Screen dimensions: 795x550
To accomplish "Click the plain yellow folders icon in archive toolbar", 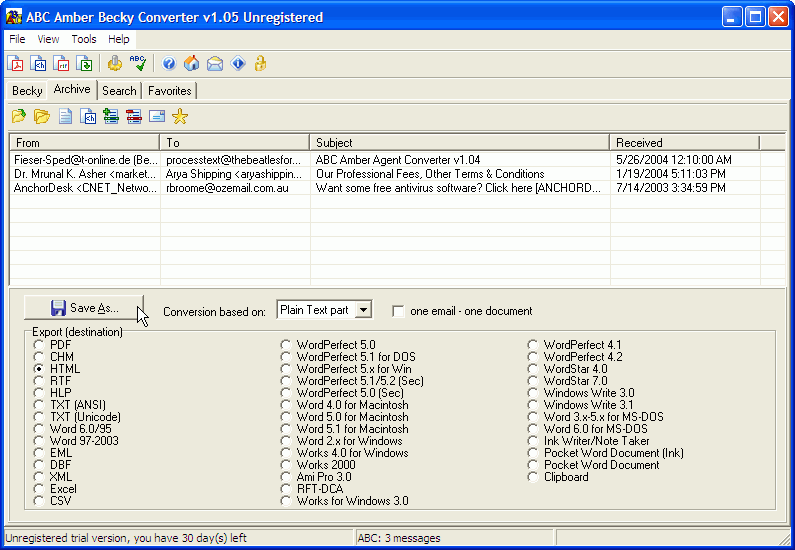I will coord(42,116).
